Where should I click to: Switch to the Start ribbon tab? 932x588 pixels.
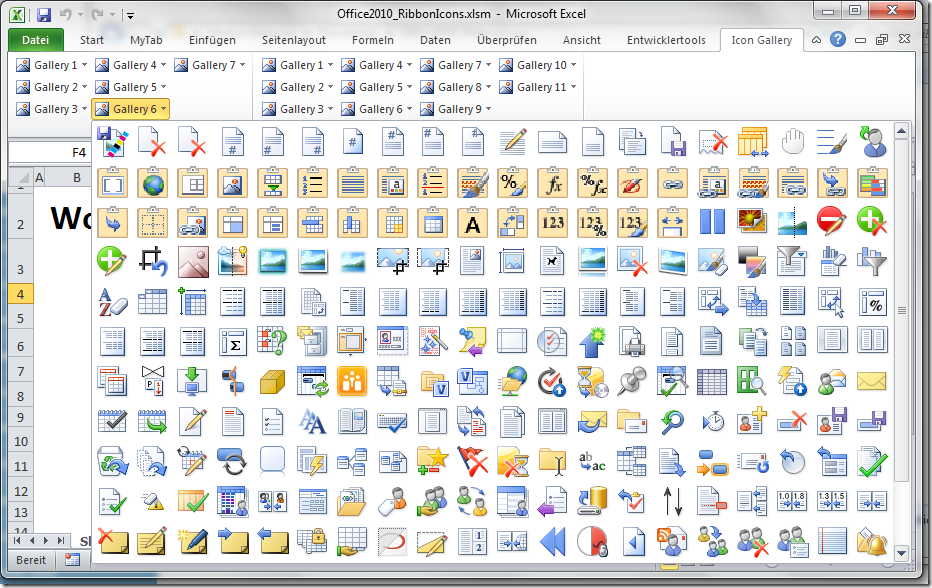92,40
